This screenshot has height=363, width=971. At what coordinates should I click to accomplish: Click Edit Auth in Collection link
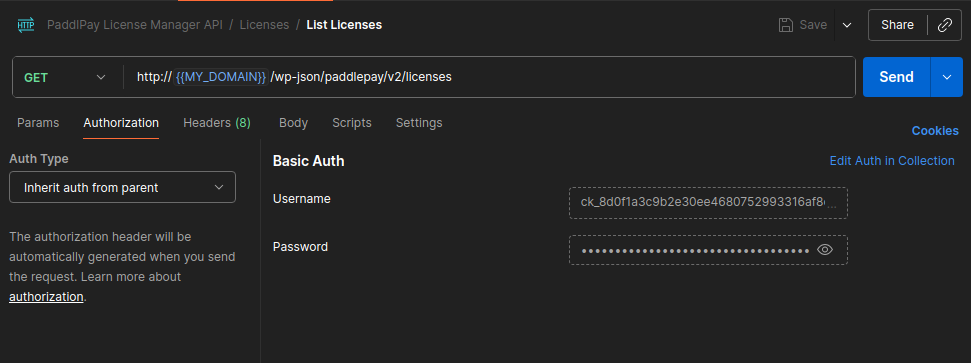click(892, 160)
